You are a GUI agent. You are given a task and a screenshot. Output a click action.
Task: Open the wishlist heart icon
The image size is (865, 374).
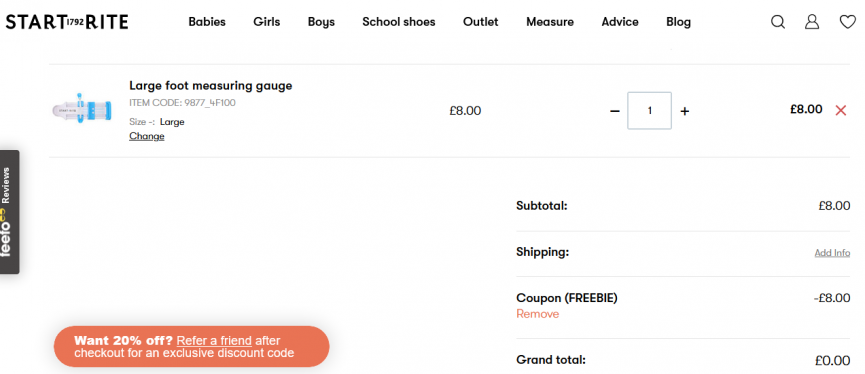[847, 22]
